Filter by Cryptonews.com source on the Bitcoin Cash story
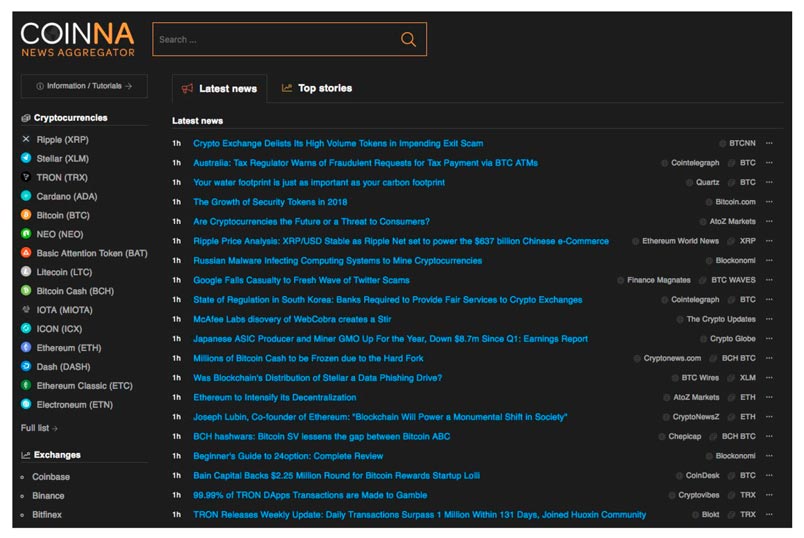 click(x=672, y=358)
